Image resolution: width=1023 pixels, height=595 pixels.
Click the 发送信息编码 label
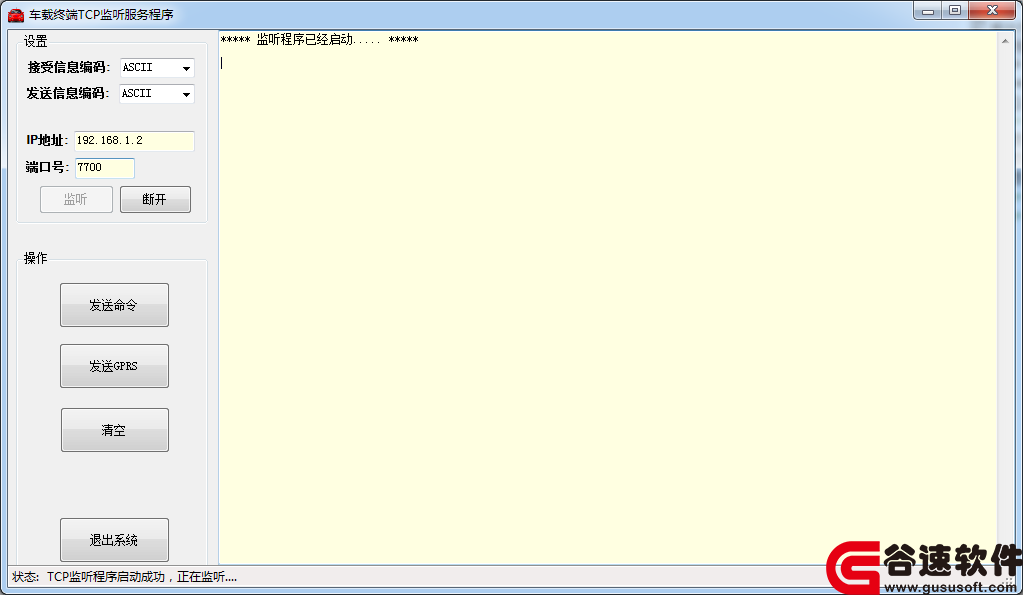67,93
